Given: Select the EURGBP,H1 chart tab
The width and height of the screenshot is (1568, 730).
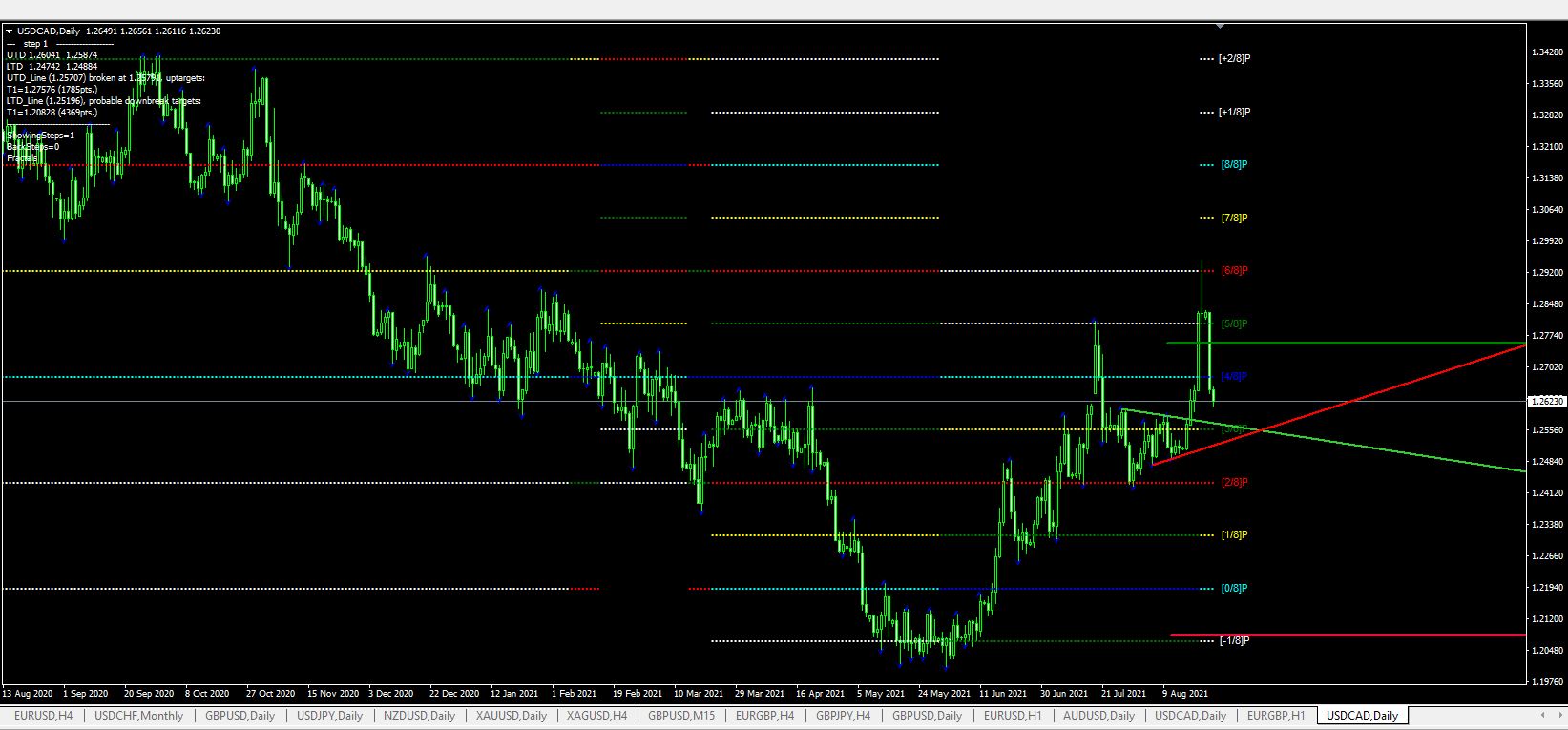Looking at the screenshot, I should [1276, 716].
